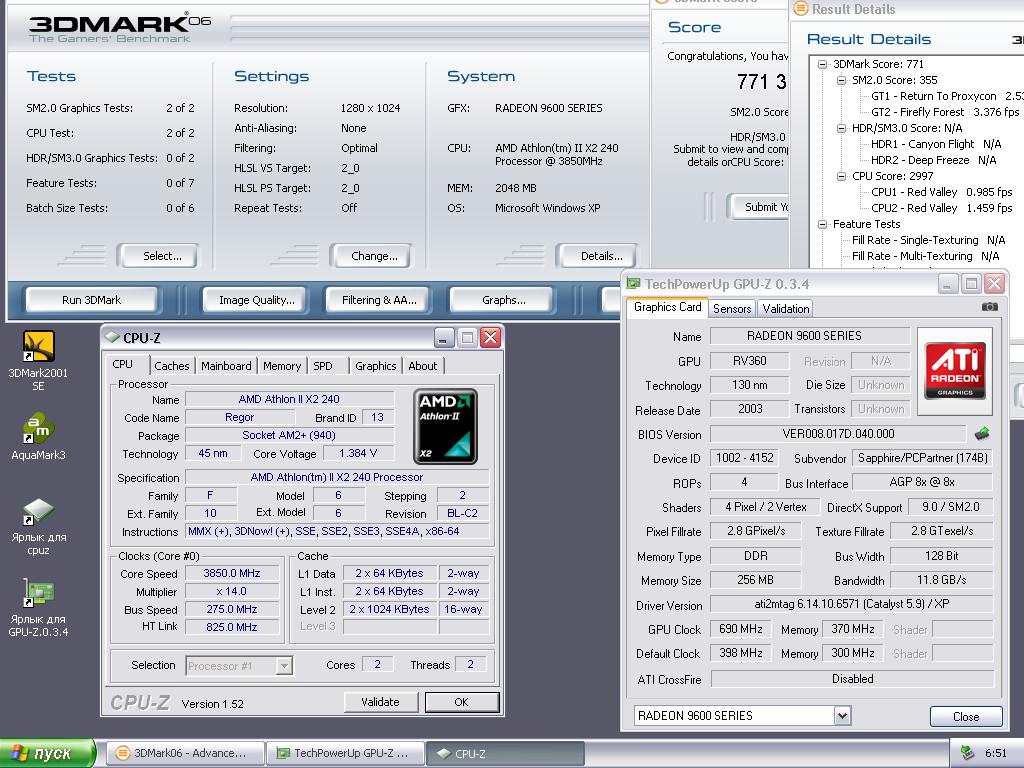
Task: Switch to 3DMark06 Advanced taskbar button
Action: (x=184, y=753)
